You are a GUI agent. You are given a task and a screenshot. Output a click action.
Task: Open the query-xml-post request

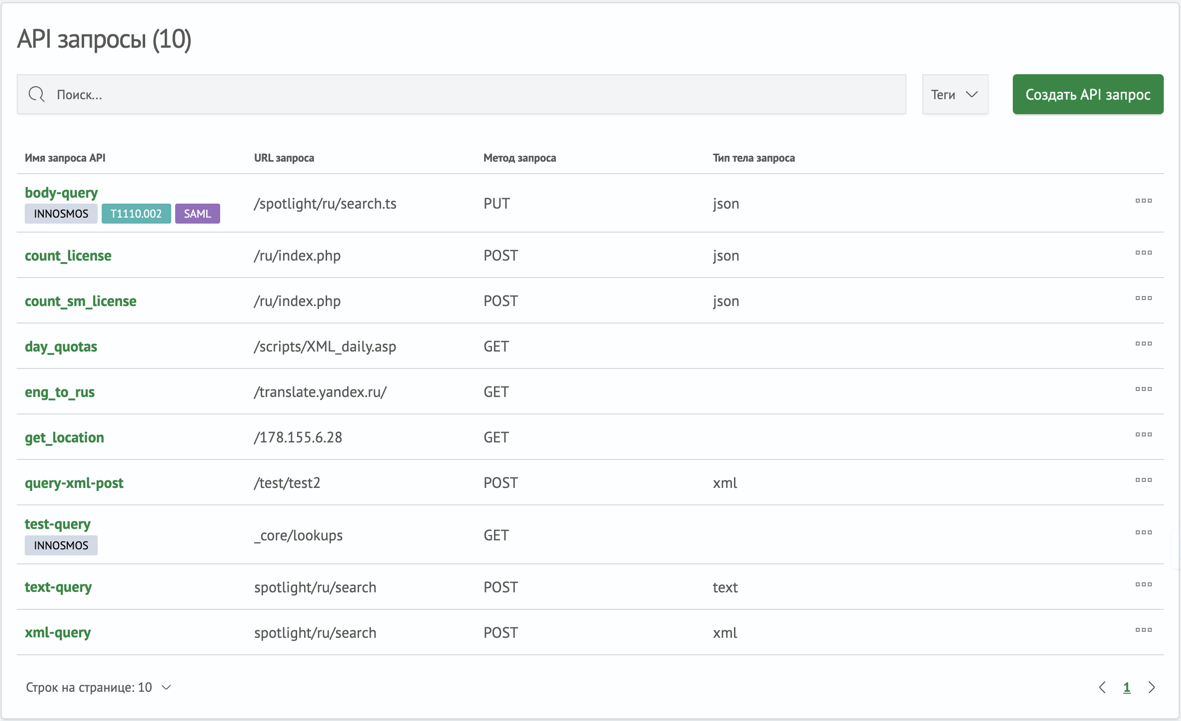pos(74,483)
